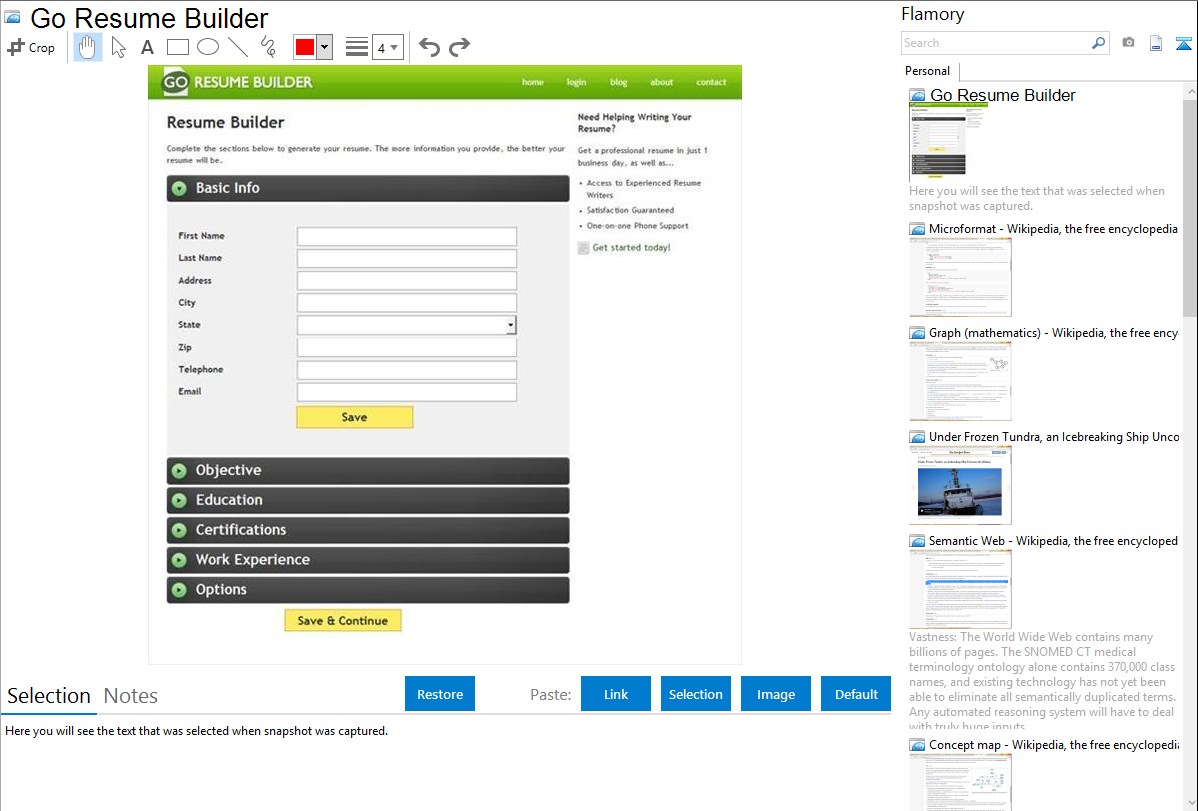Click the Restore button
The height and width of the screenshot is (811, 1198).
tap(440, 693)
